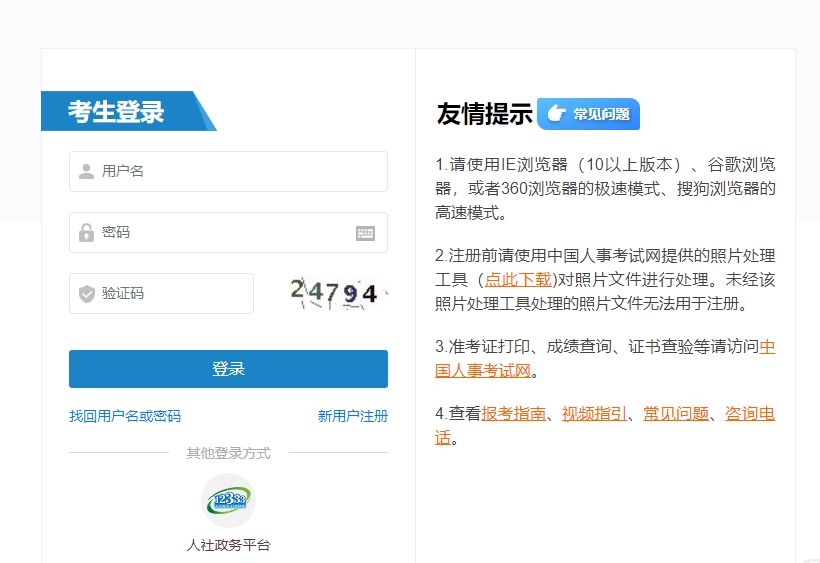Image resolution: width=820 pixels, height=563 pixels.
Task: Click the lock icon in password field
Action: click(87, 233)
